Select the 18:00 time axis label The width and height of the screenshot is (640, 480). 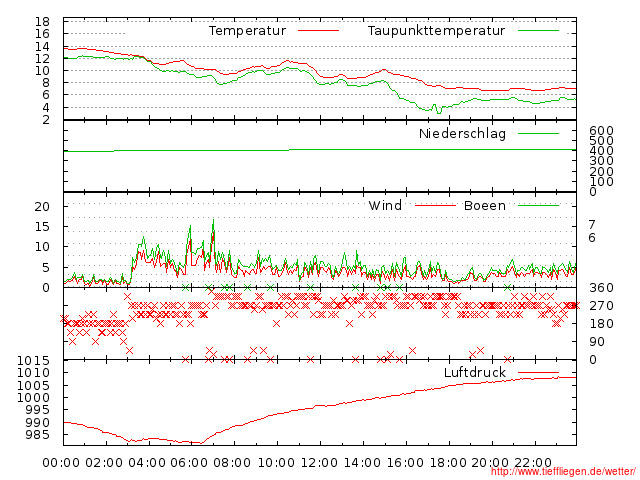point(448,463)
